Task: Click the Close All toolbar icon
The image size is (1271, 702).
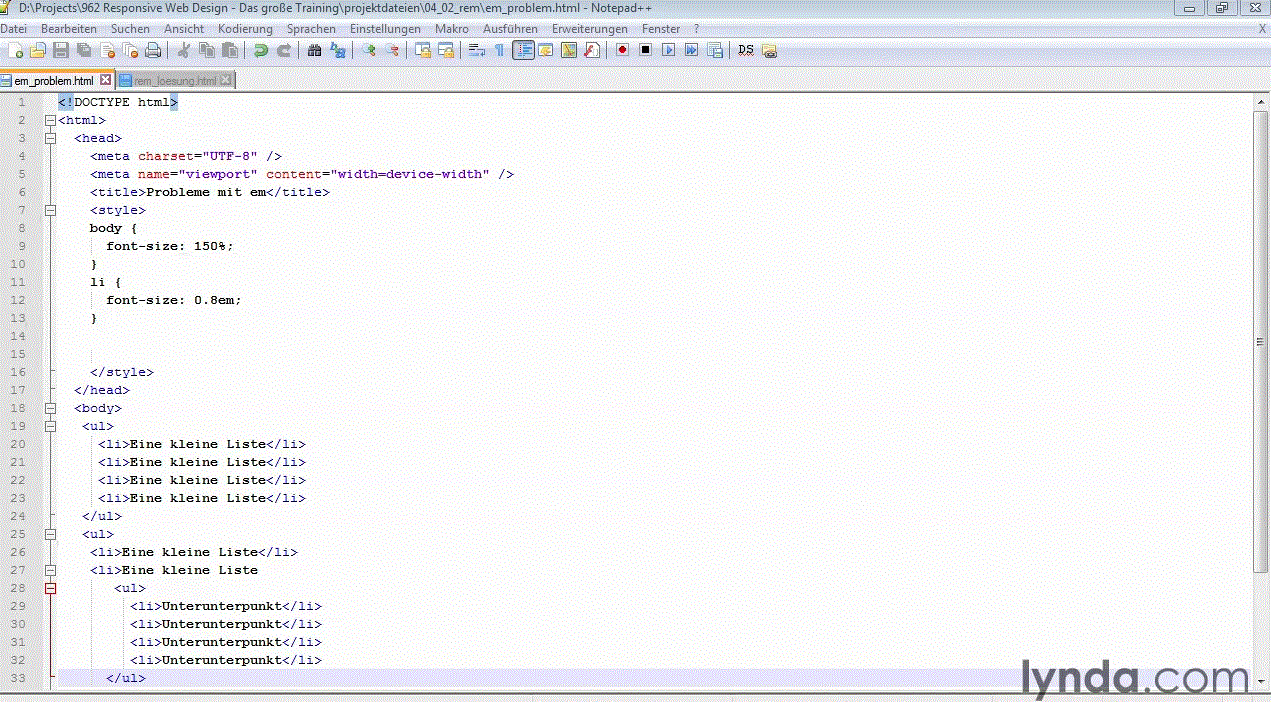Action: [x=130, y=50]
